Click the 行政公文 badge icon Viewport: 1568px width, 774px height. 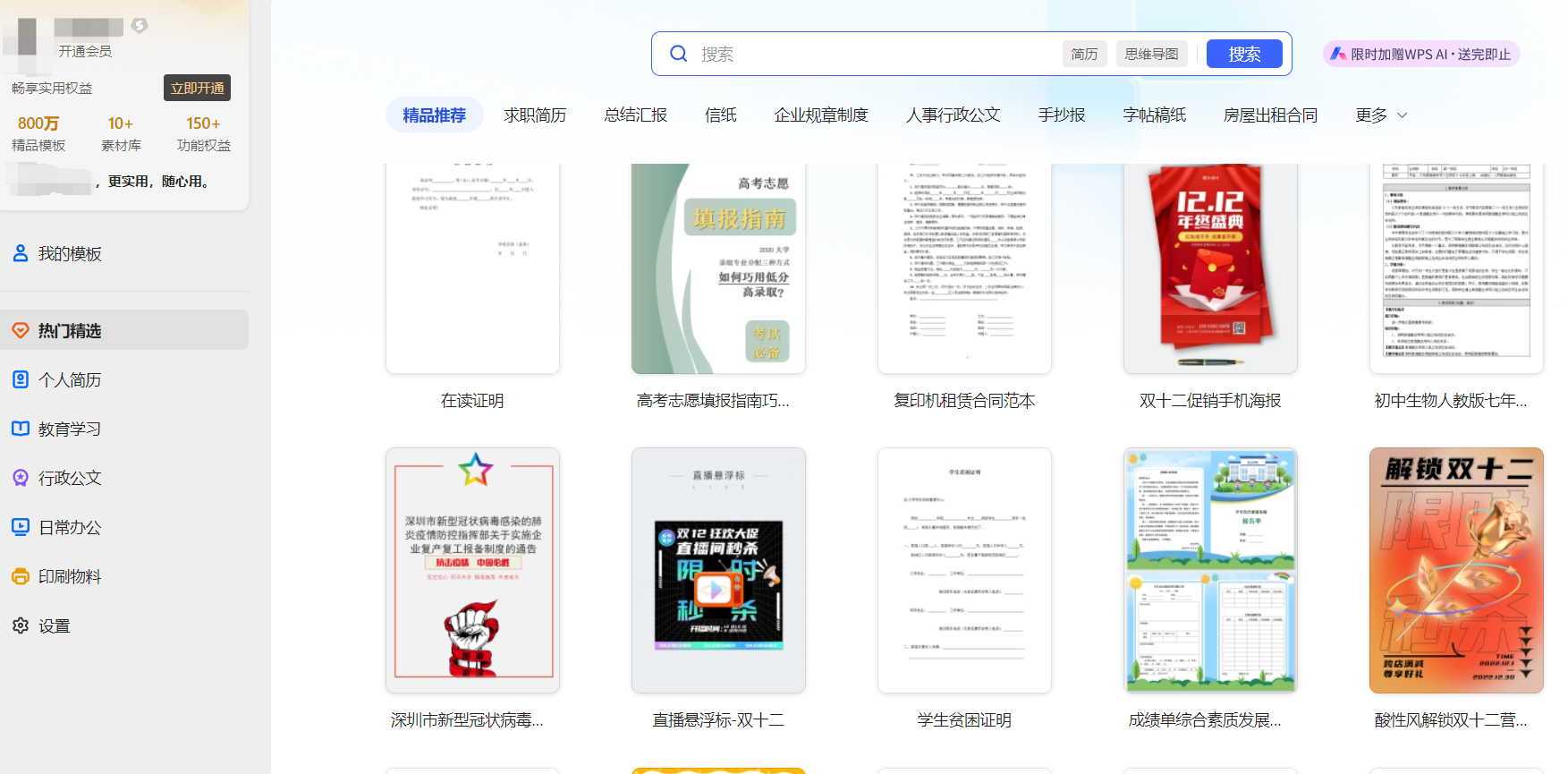pos(21,478)
